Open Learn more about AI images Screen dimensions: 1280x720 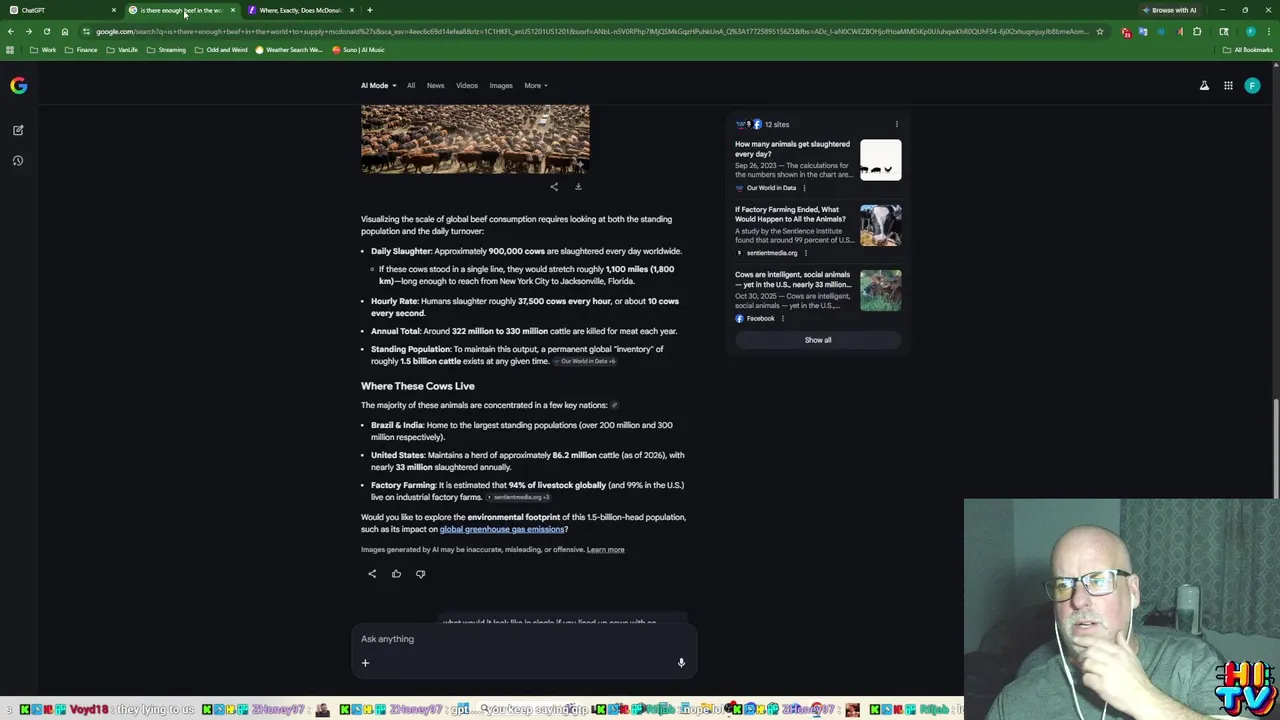606,549
